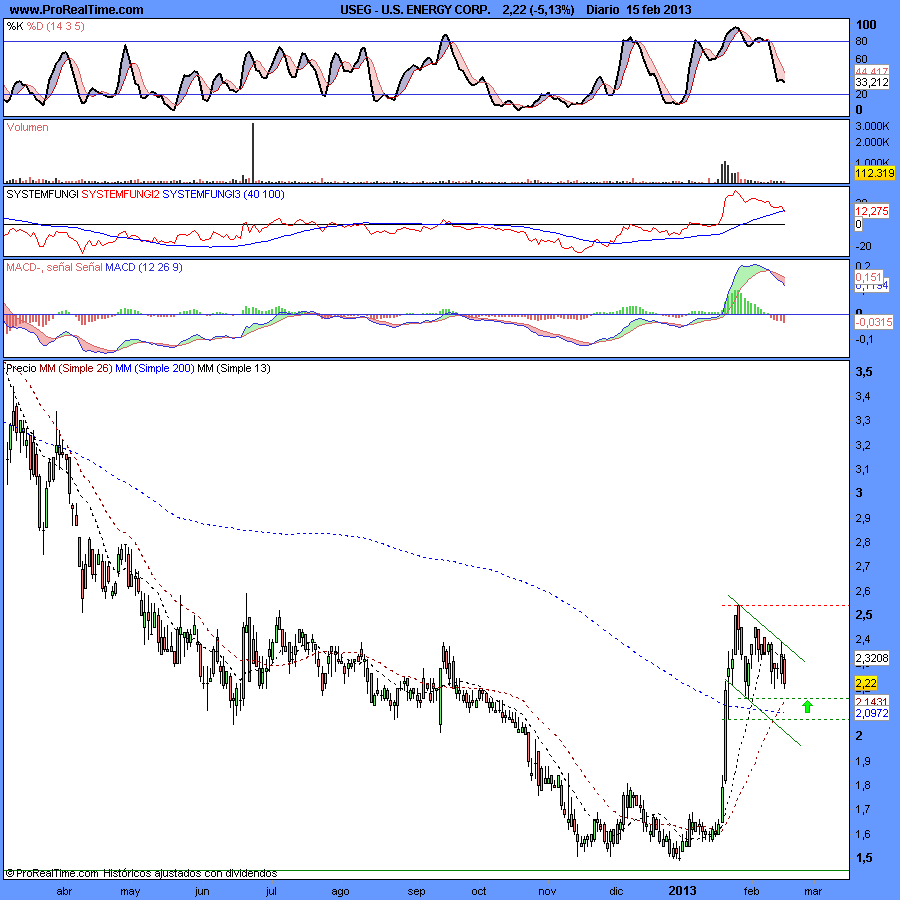This screenshot has height=900, width=900.
Task: Click the green up arrow marker
Action: point(808,707)
